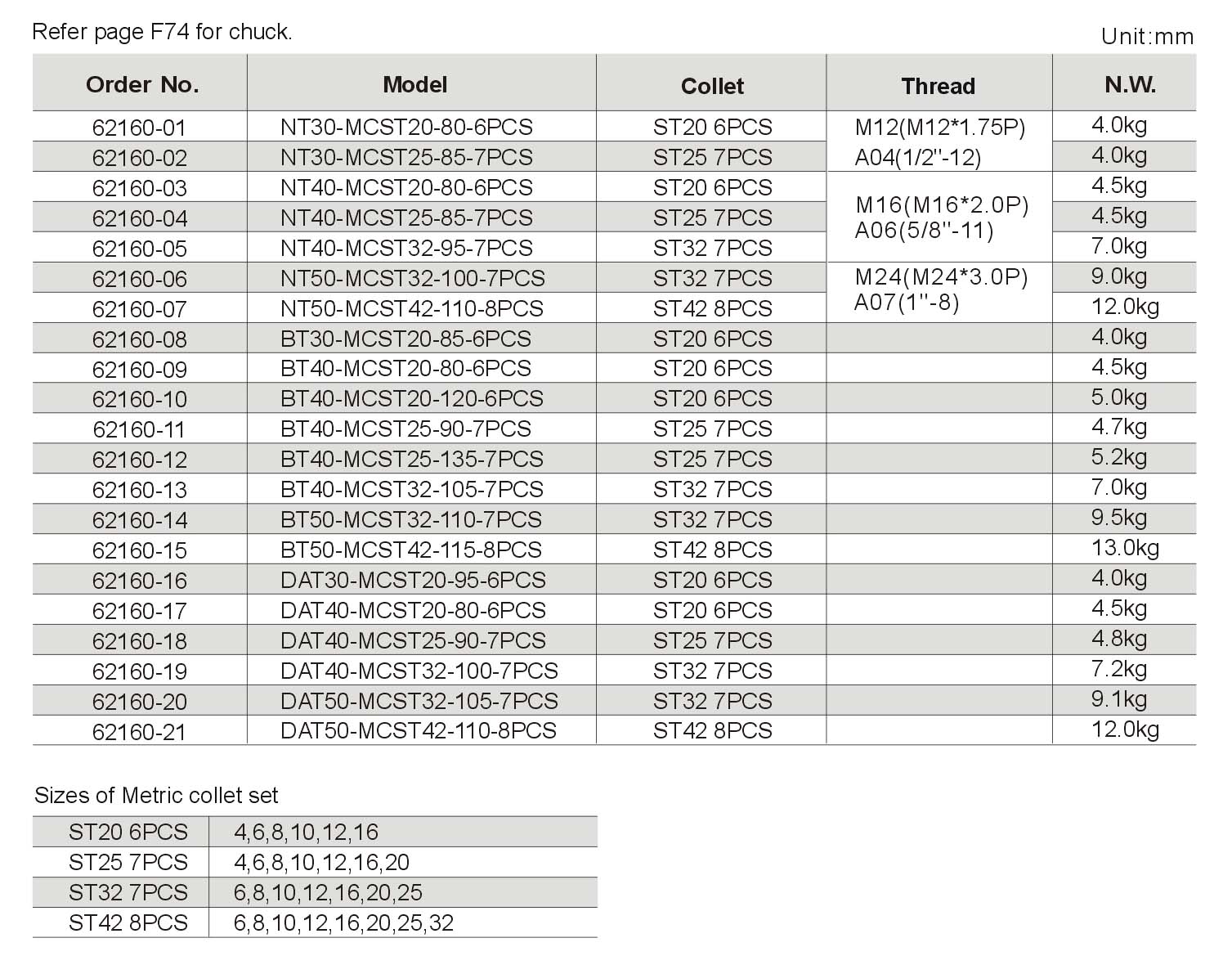
Task: Click the M12(M12*1.75P) thread cell
Action: point(940,128)
